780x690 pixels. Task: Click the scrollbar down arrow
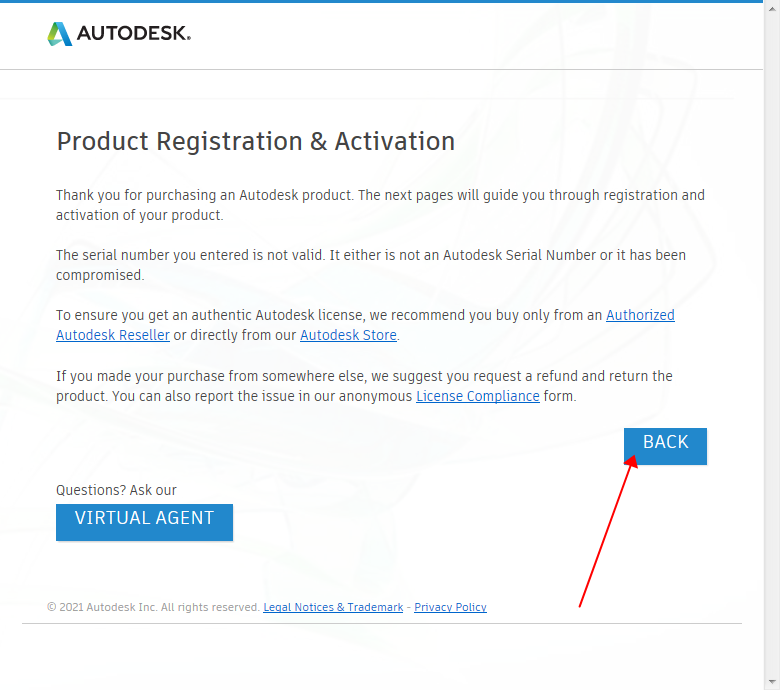click(771, 681)
